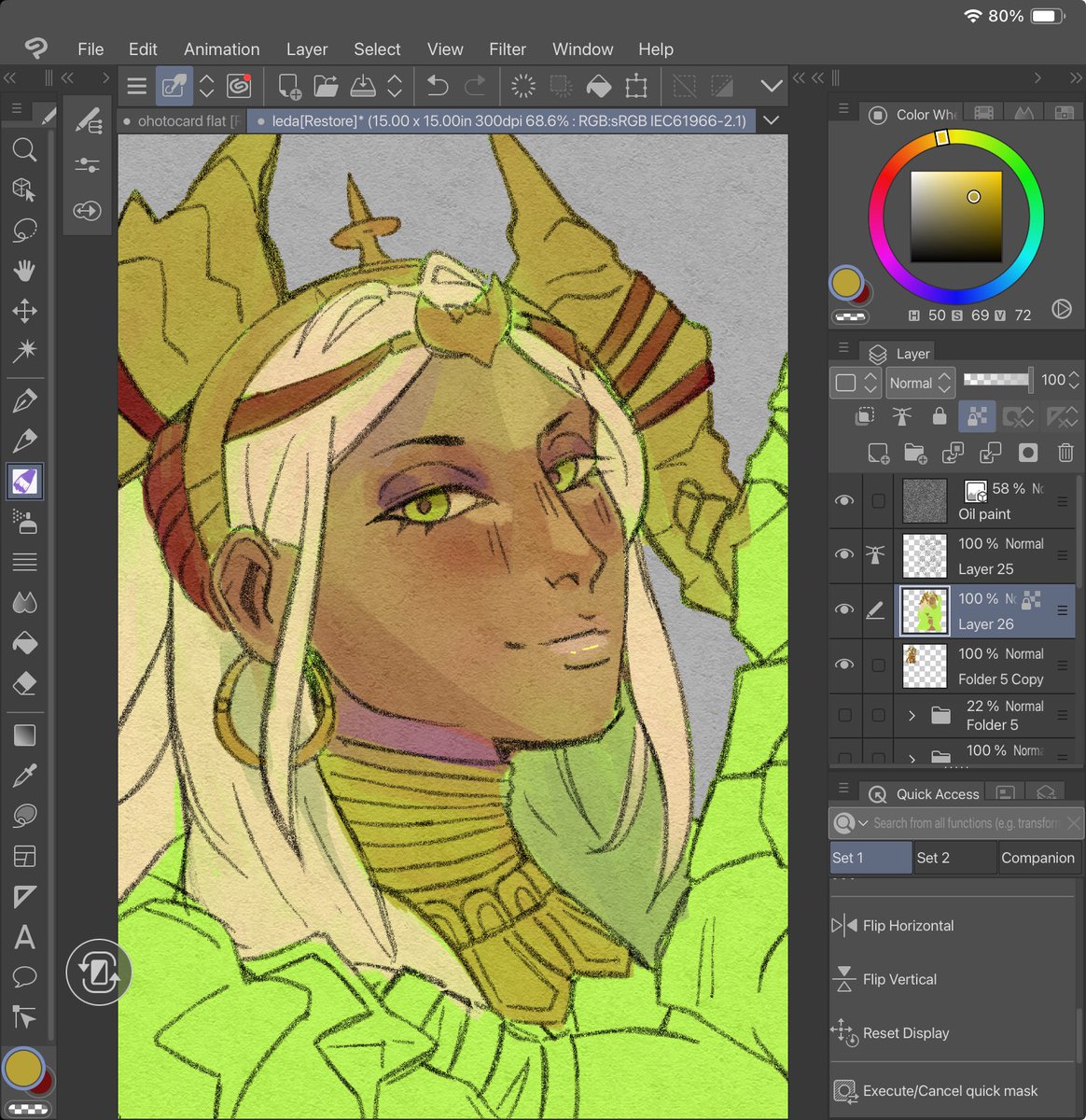Hide the Oil paint layer
The width and height of the screenshot is (1086, 1120).
click(x=844, y=501)
